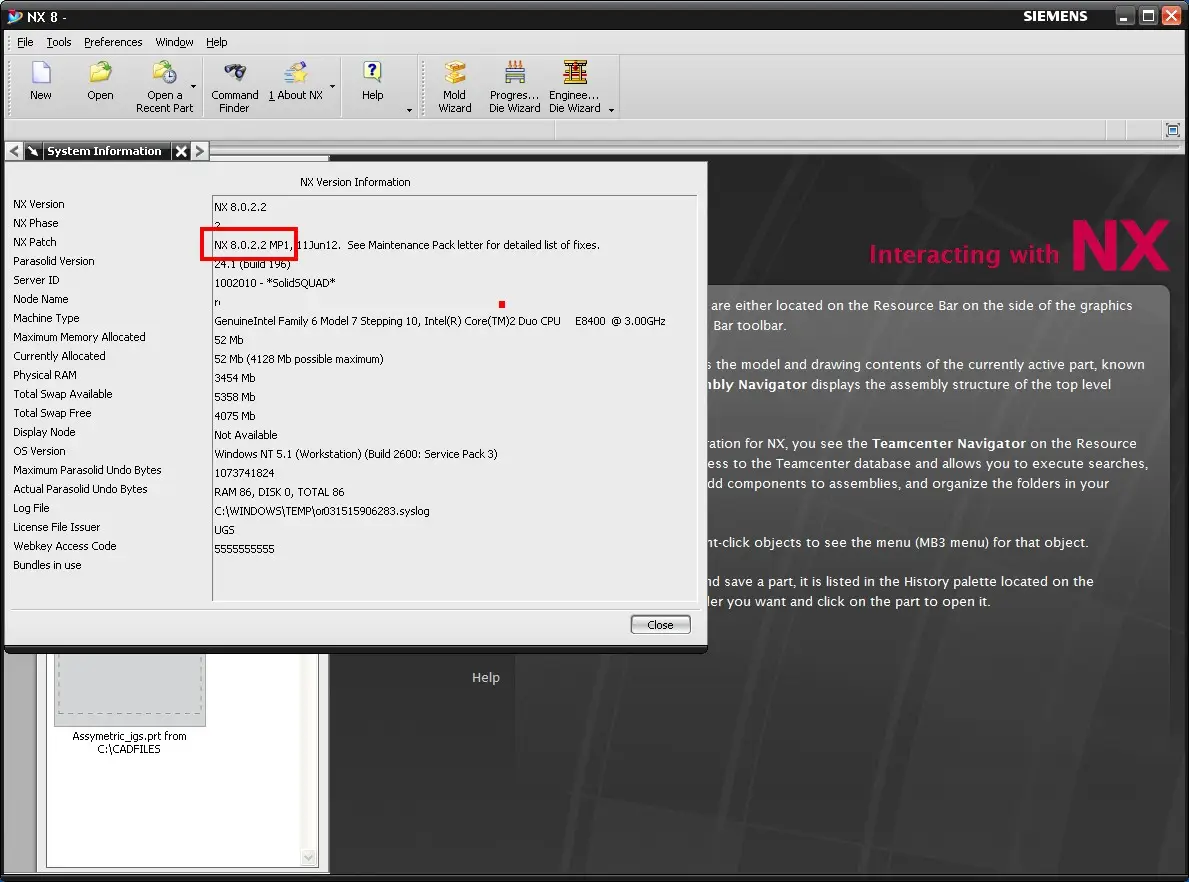Viewport: 1189px width, 882px height.
Task: Toggle full screen icon at toolbar right
Action: (x=1172, y=130)
